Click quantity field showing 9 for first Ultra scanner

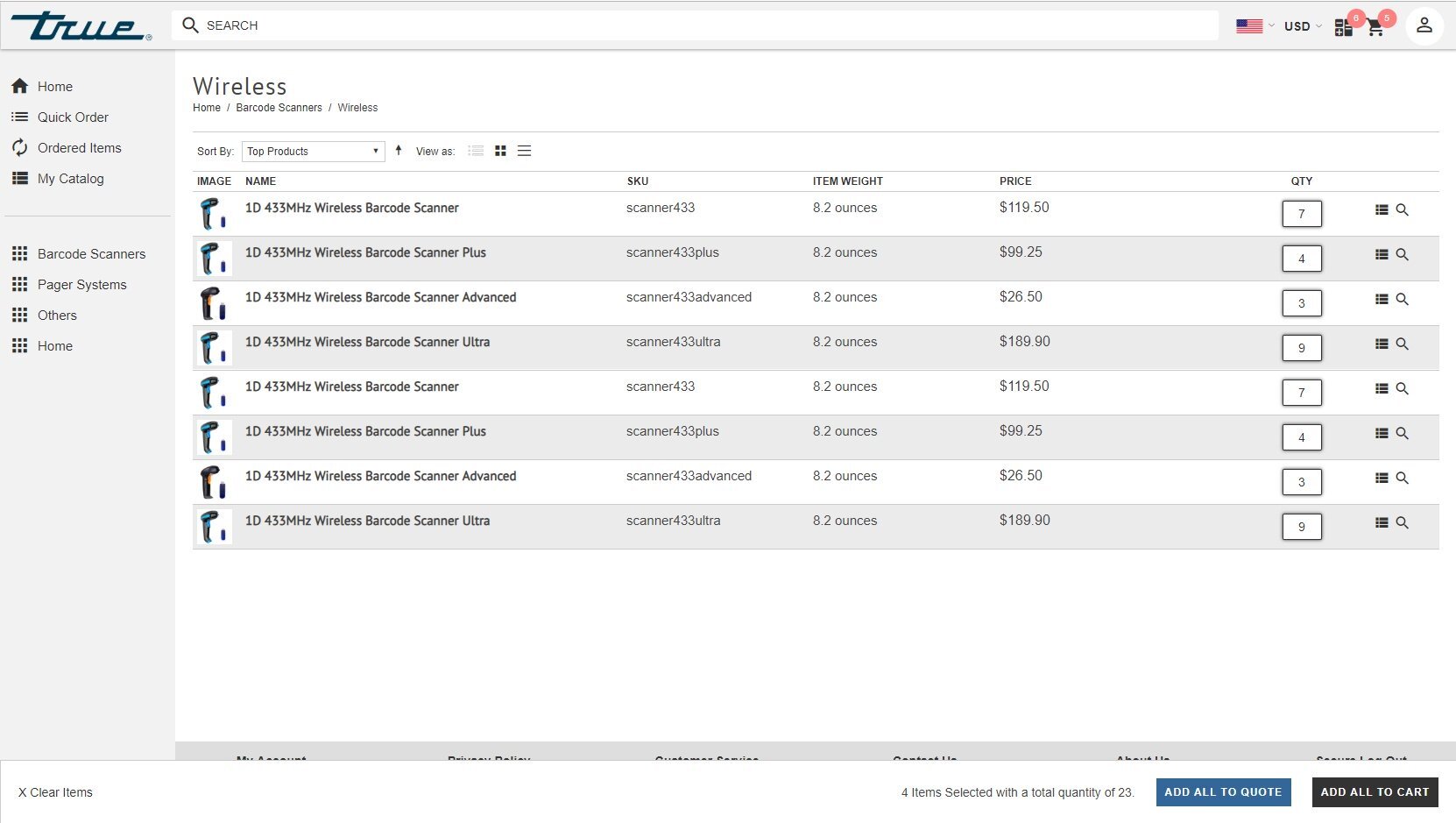(x=1302, y=348)
